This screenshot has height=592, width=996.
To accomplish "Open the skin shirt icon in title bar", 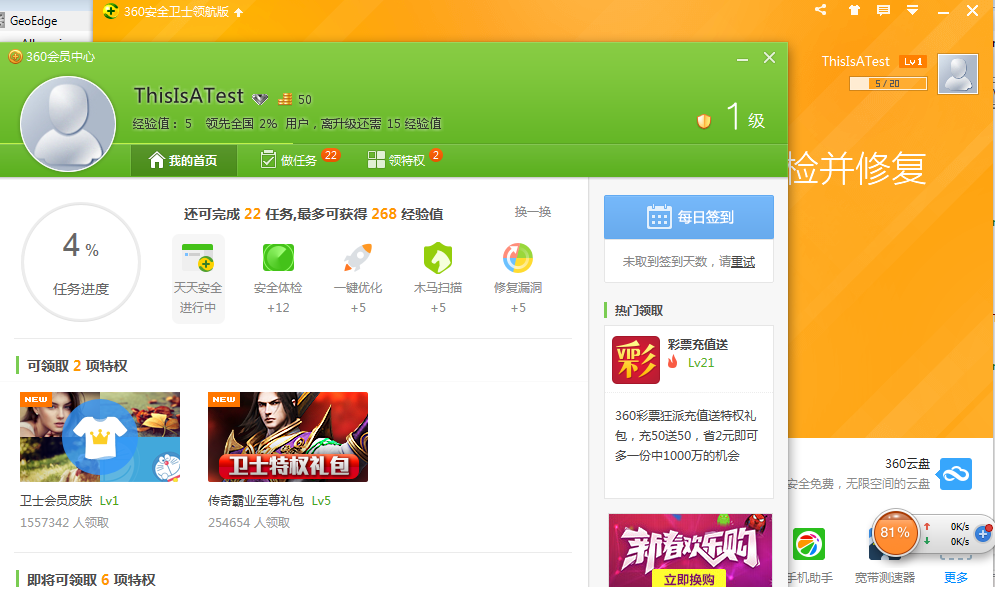I will pos(854,10).
